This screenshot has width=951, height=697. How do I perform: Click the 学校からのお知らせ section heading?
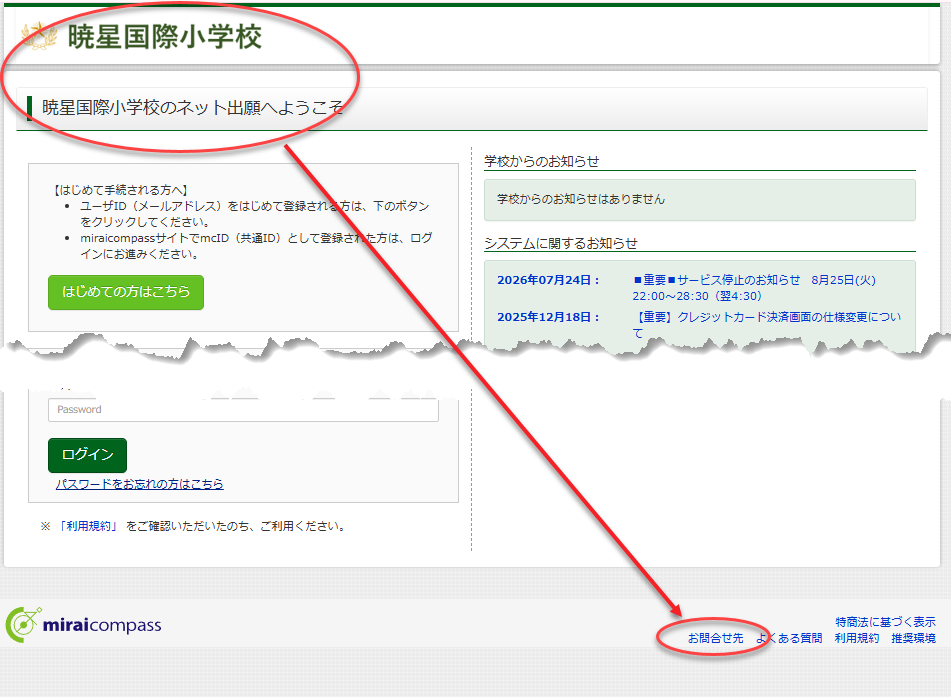[542, 161]
